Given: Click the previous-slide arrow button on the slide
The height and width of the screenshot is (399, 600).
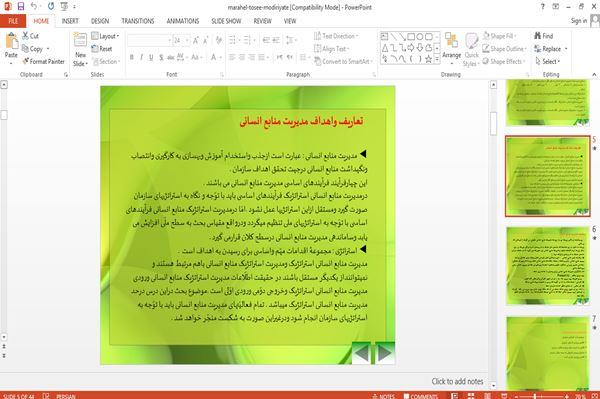Looking at the screenshot, I should (x=361, y=353).
